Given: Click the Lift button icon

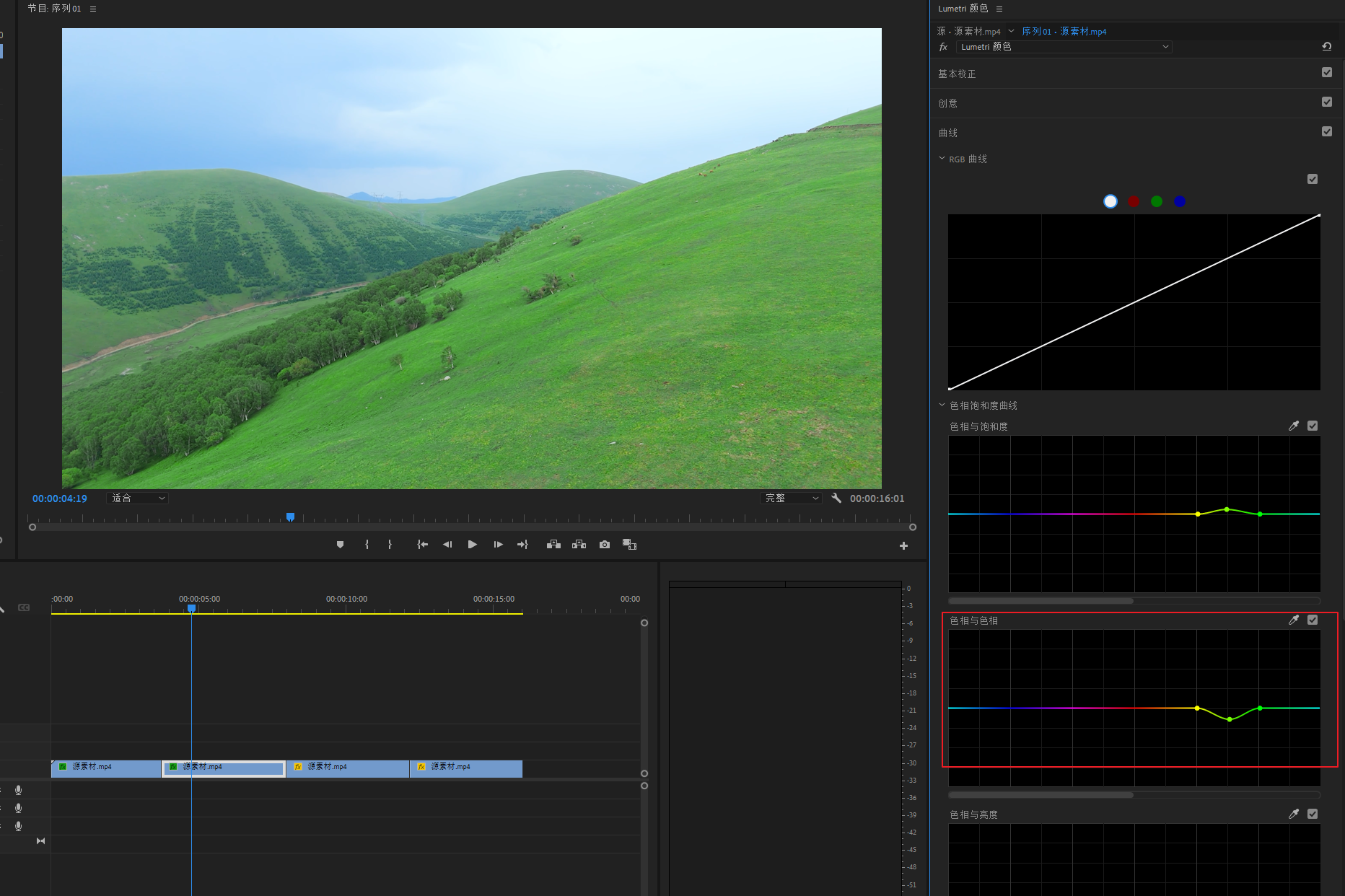Looking at the screenshot, I should 553,545.
